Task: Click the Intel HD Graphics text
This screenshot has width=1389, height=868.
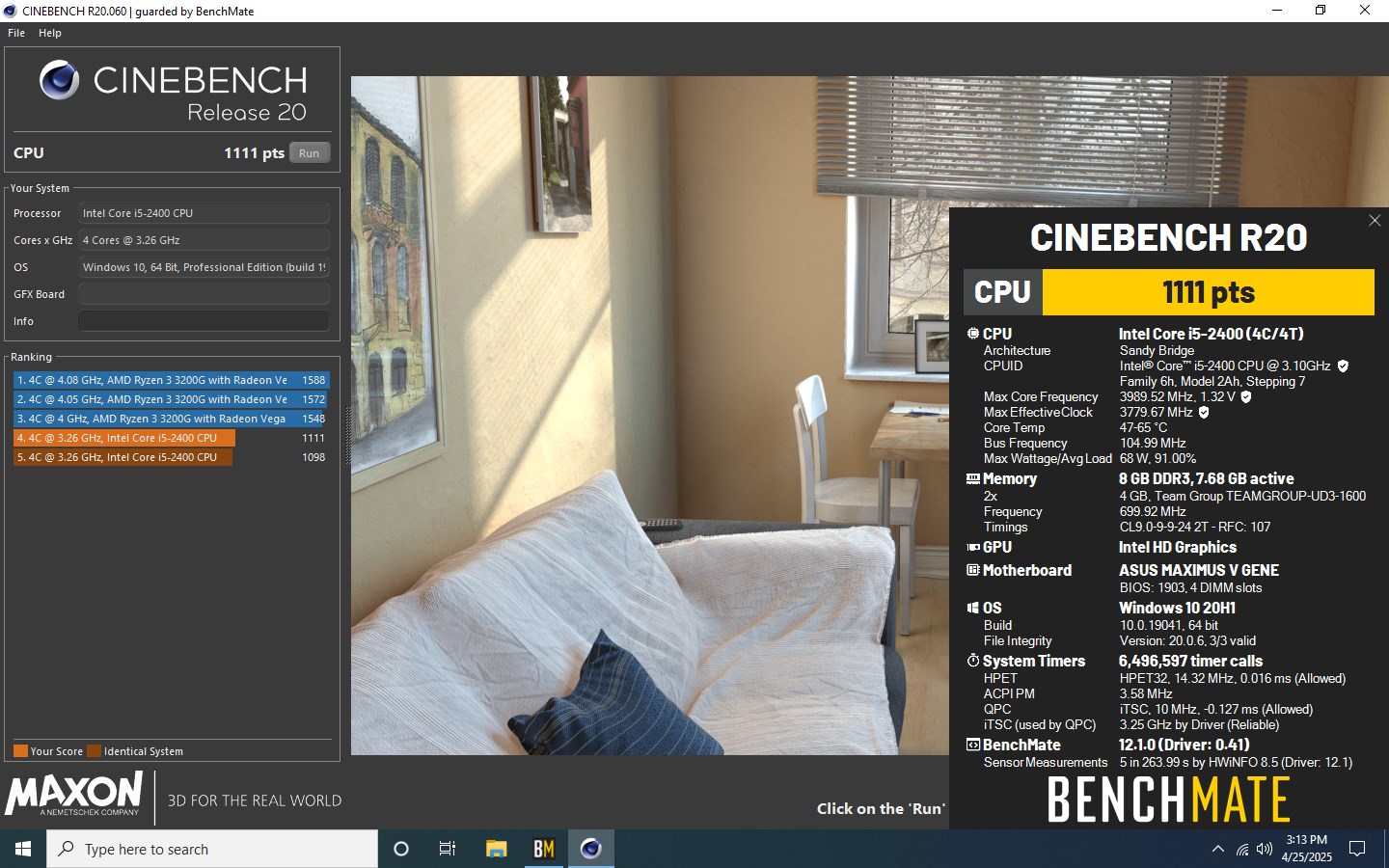Action: click(1178, 547)
